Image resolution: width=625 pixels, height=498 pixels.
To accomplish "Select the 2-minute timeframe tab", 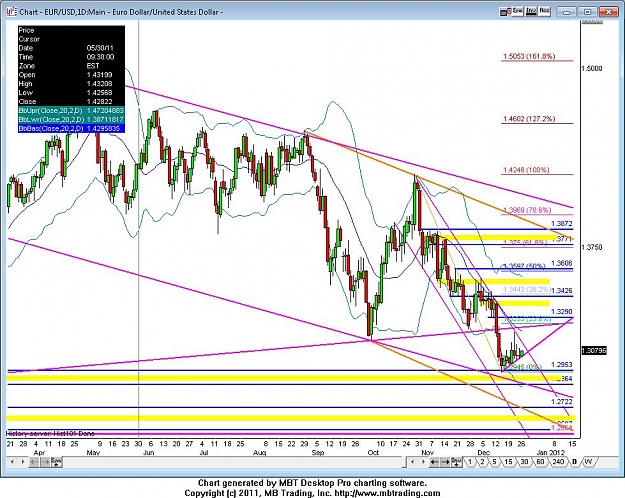I will (x=482, y=462).
